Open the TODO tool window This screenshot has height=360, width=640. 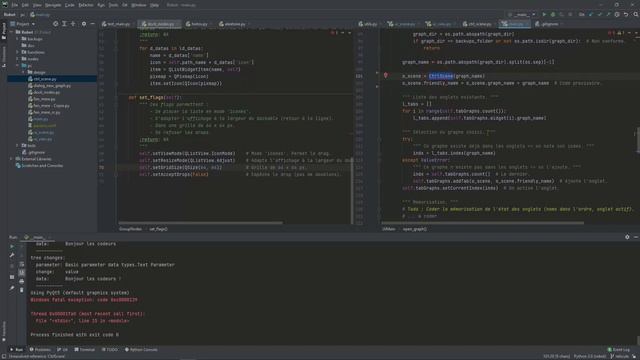(110, 350)
